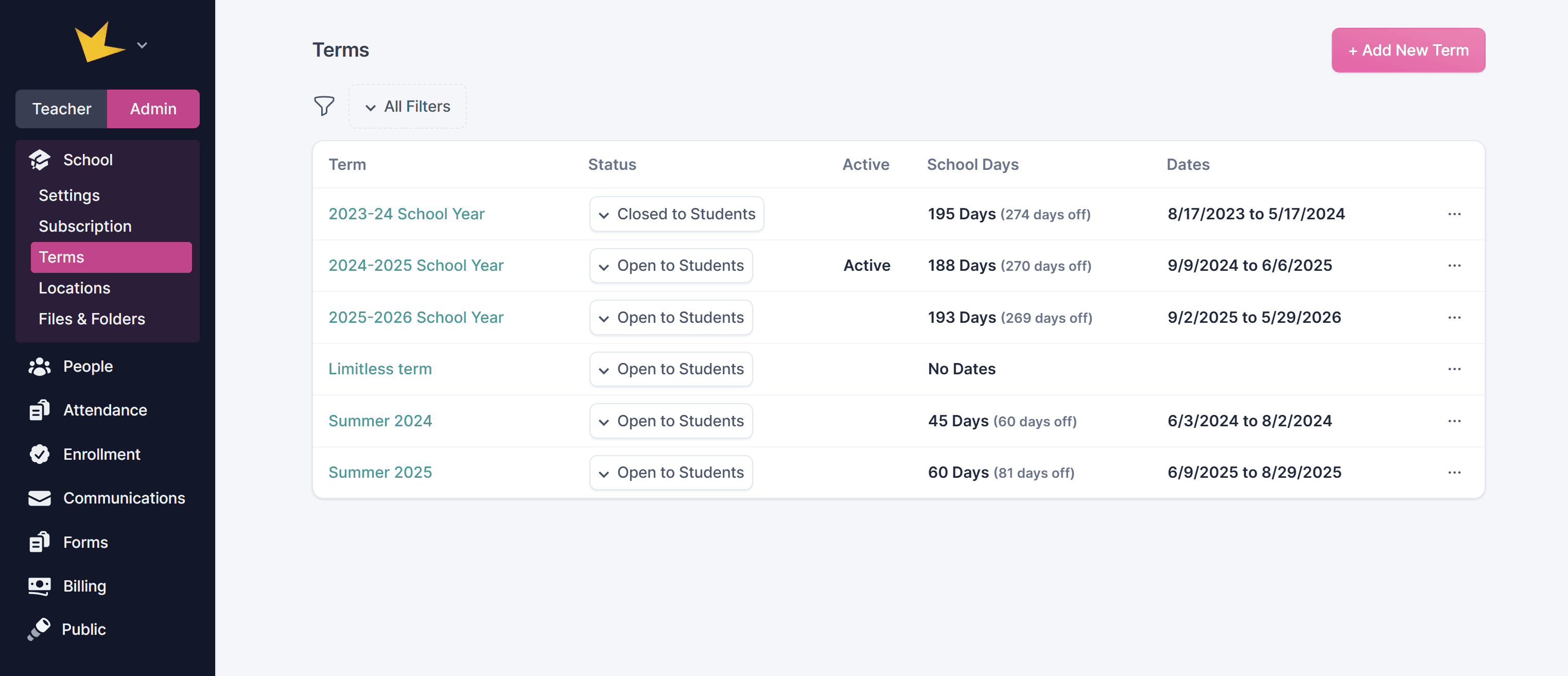This screenshot has height=676, width=1568.
Task: Click the Communications envelope icon
Action: tap(40, 498)
